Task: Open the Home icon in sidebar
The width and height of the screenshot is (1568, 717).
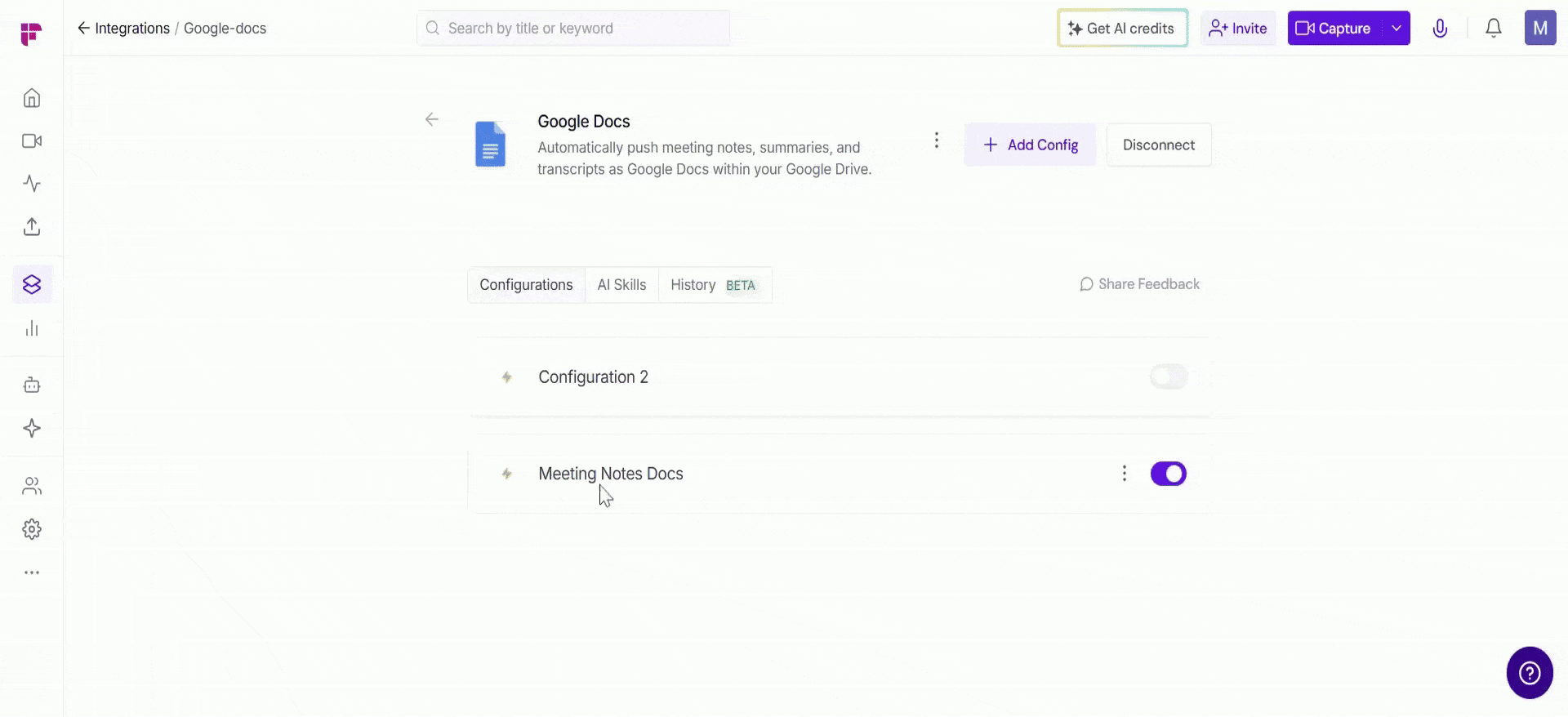Action: pos(32,98)
